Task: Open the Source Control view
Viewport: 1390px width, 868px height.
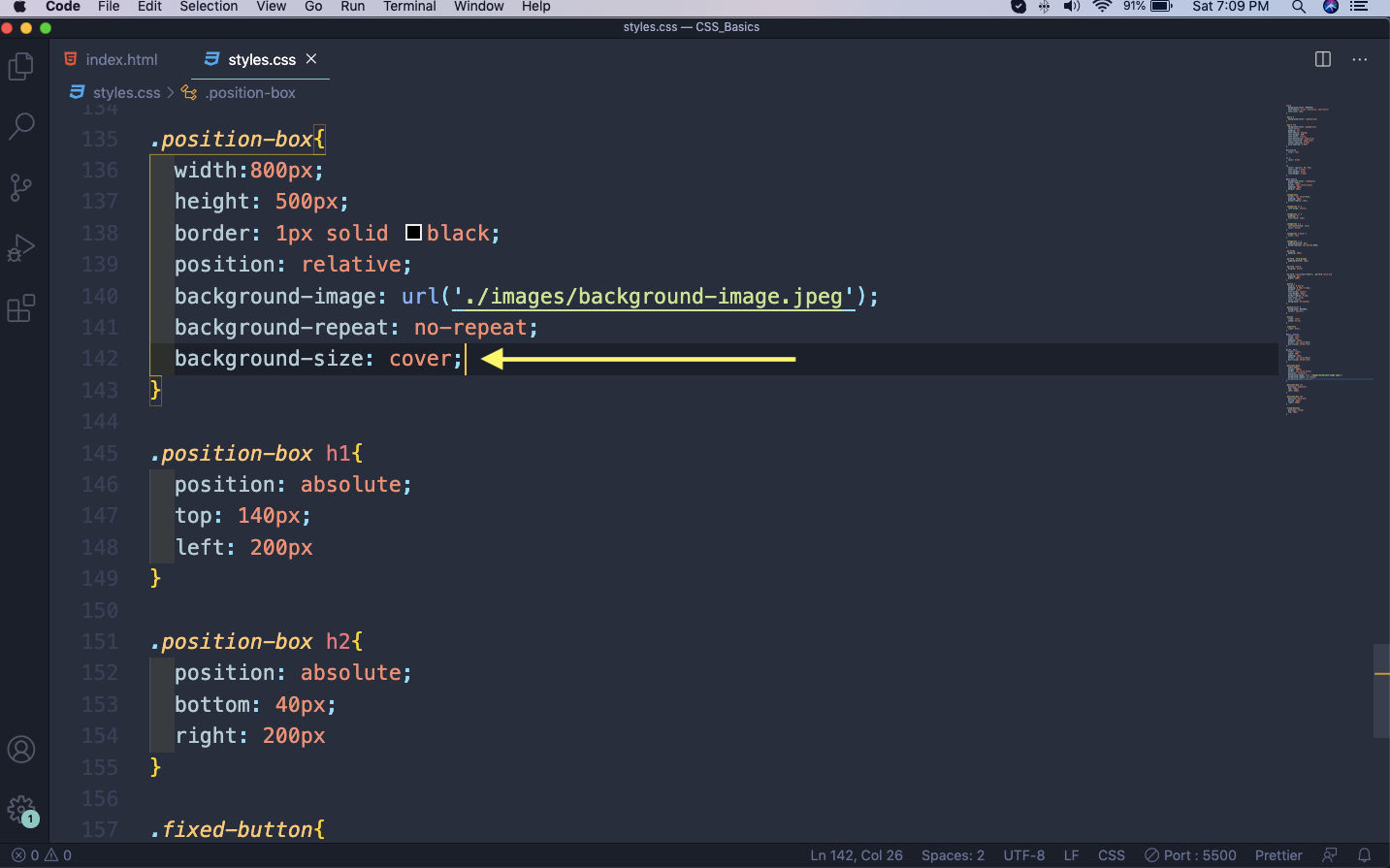Action: click(x=20, y=187)
